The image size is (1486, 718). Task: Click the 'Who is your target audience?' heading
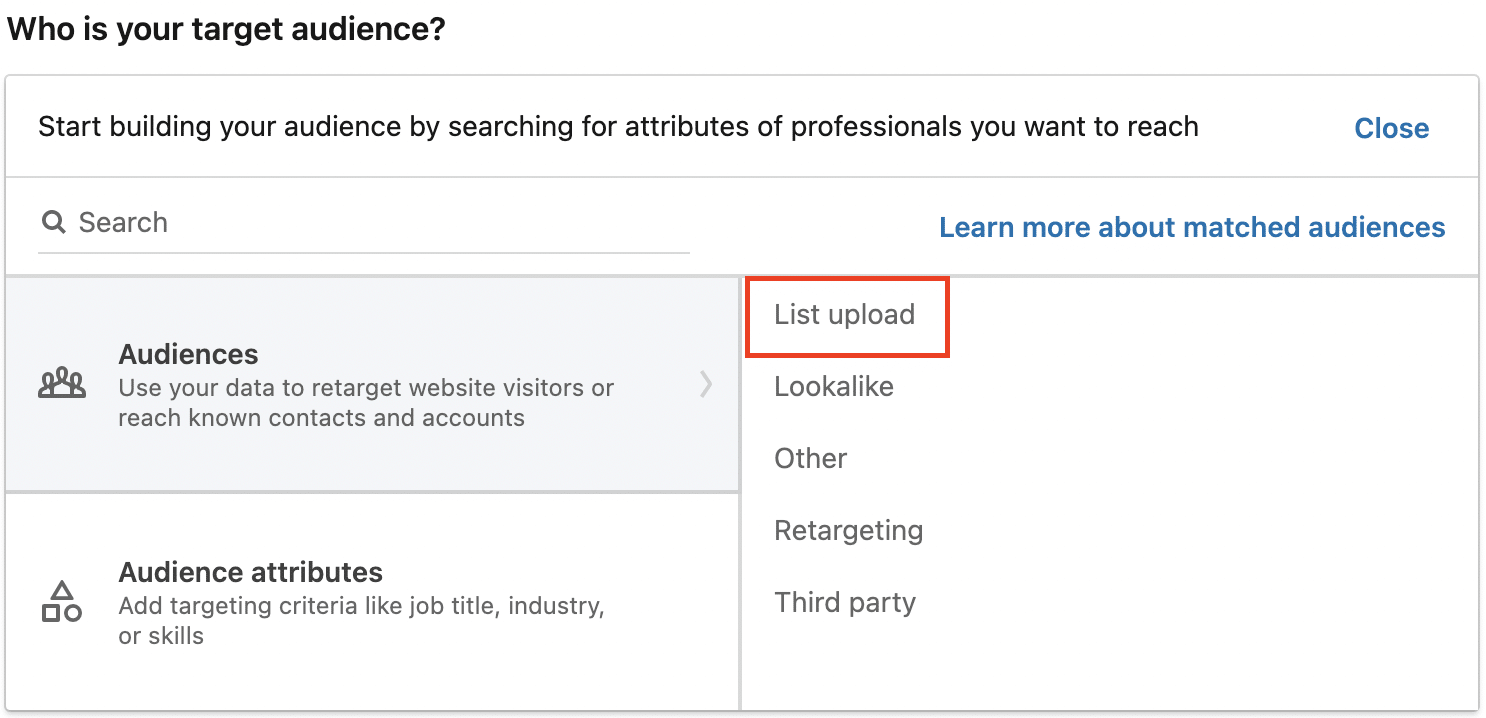(x=228, y=29)
